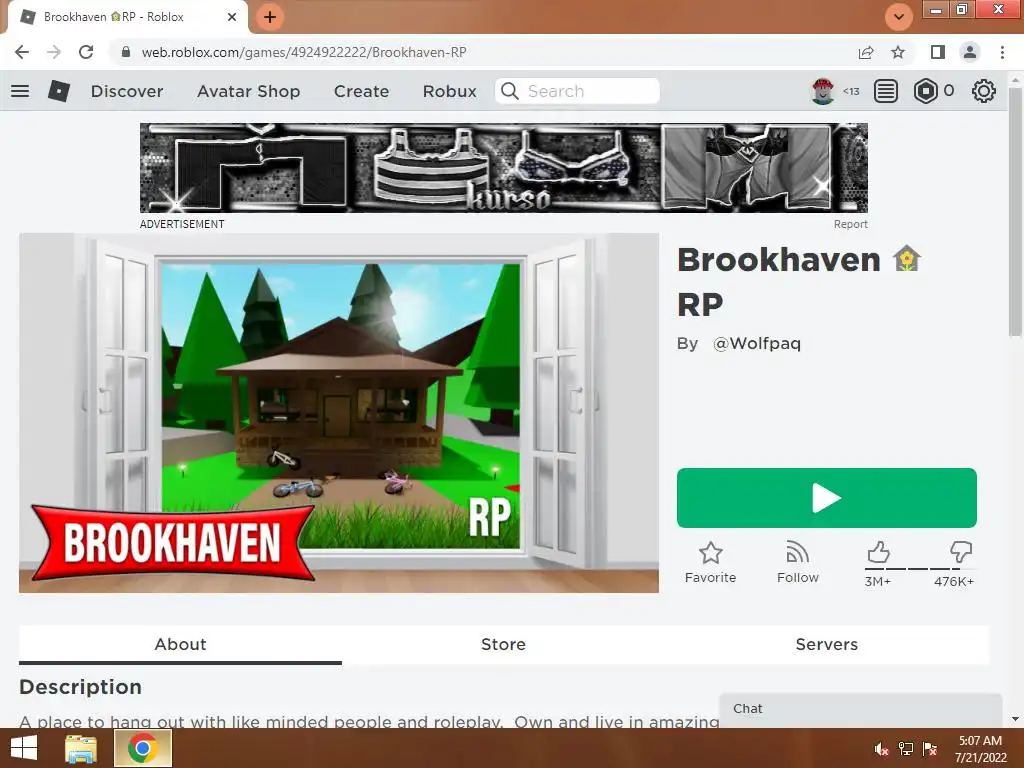This screenshot has height=768, width=1024.
Task: Click the Brookhaven RP title heading
Action: tap(799, 281)
